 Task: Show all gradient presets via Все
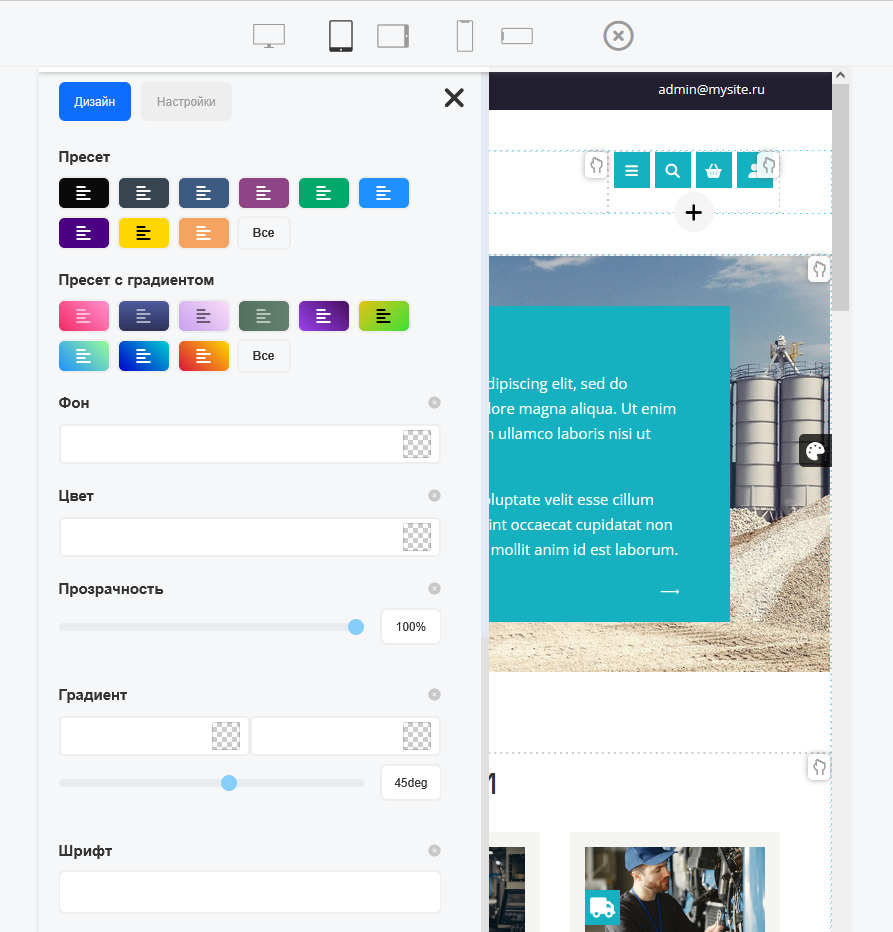tap(264, 356)
